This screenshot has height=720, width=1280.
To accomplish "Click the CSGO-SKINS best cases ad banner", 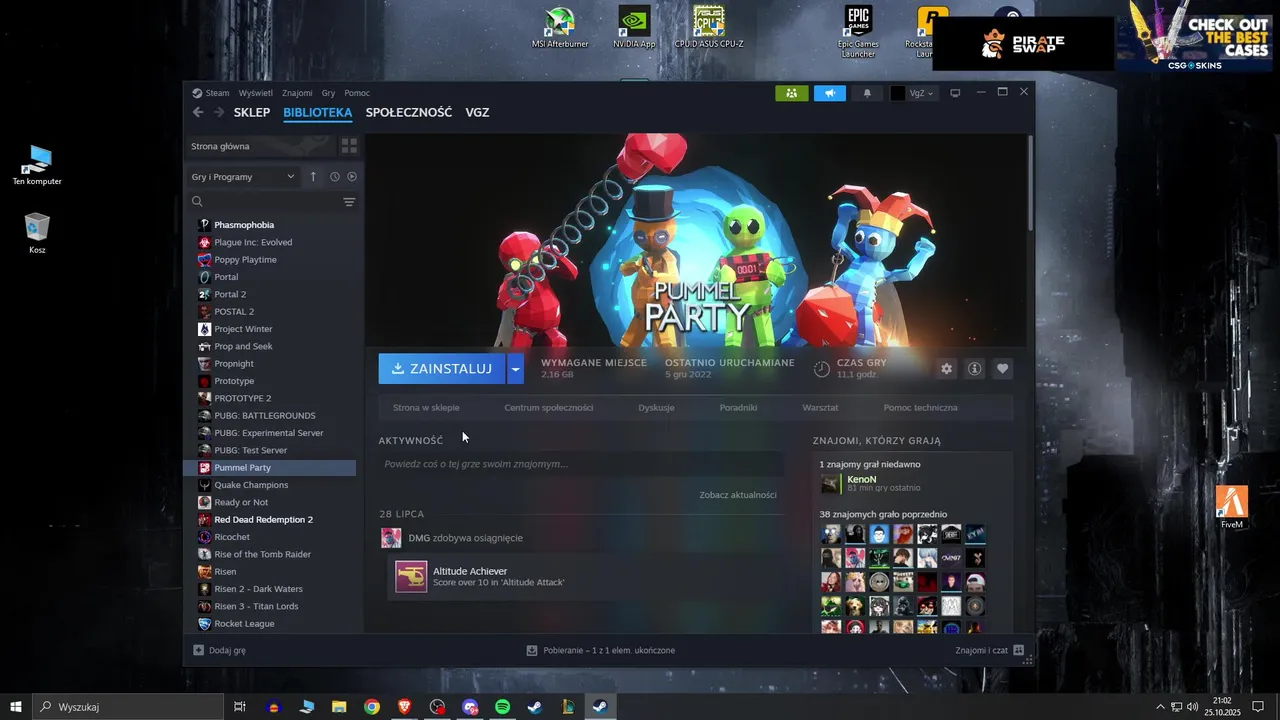I will click(x=1194, y=36).
